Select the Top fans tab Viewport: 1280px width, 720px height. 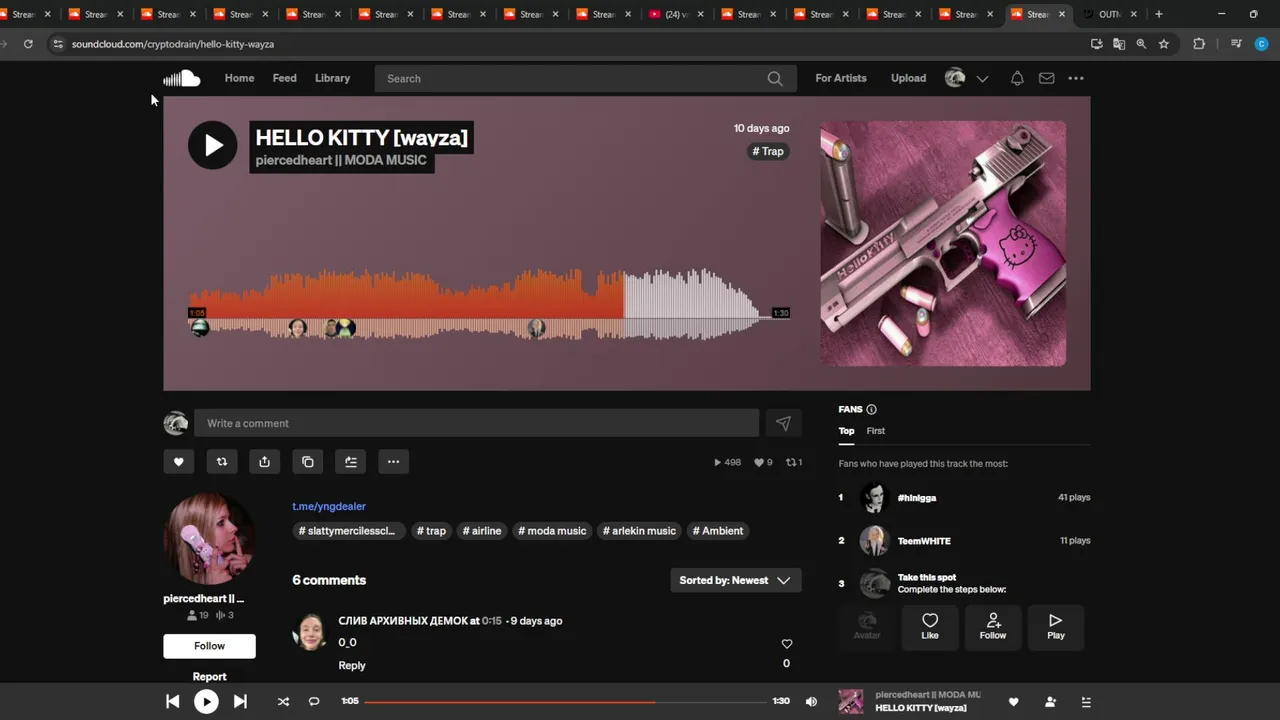[x=846, y=431]
